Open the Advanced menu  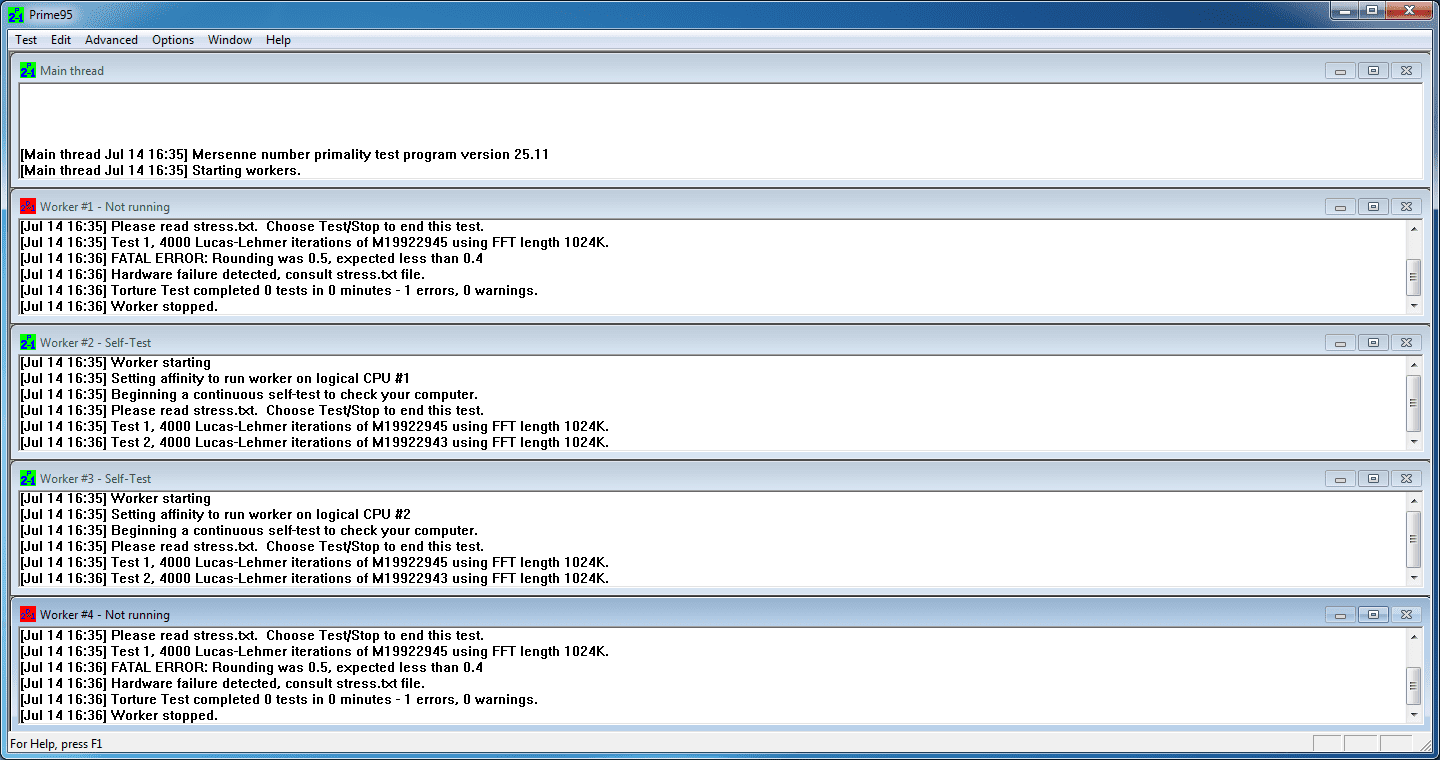click(x=111, y=40)
